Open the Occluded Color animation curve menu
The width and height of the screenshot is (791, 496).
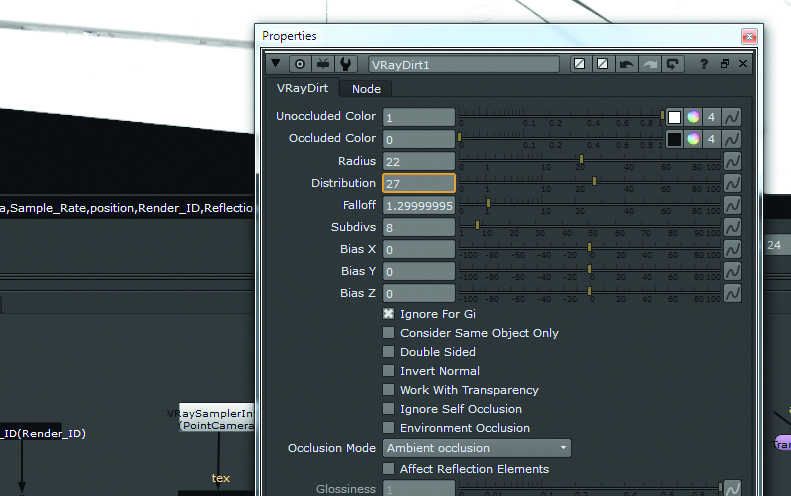[732, 139]
